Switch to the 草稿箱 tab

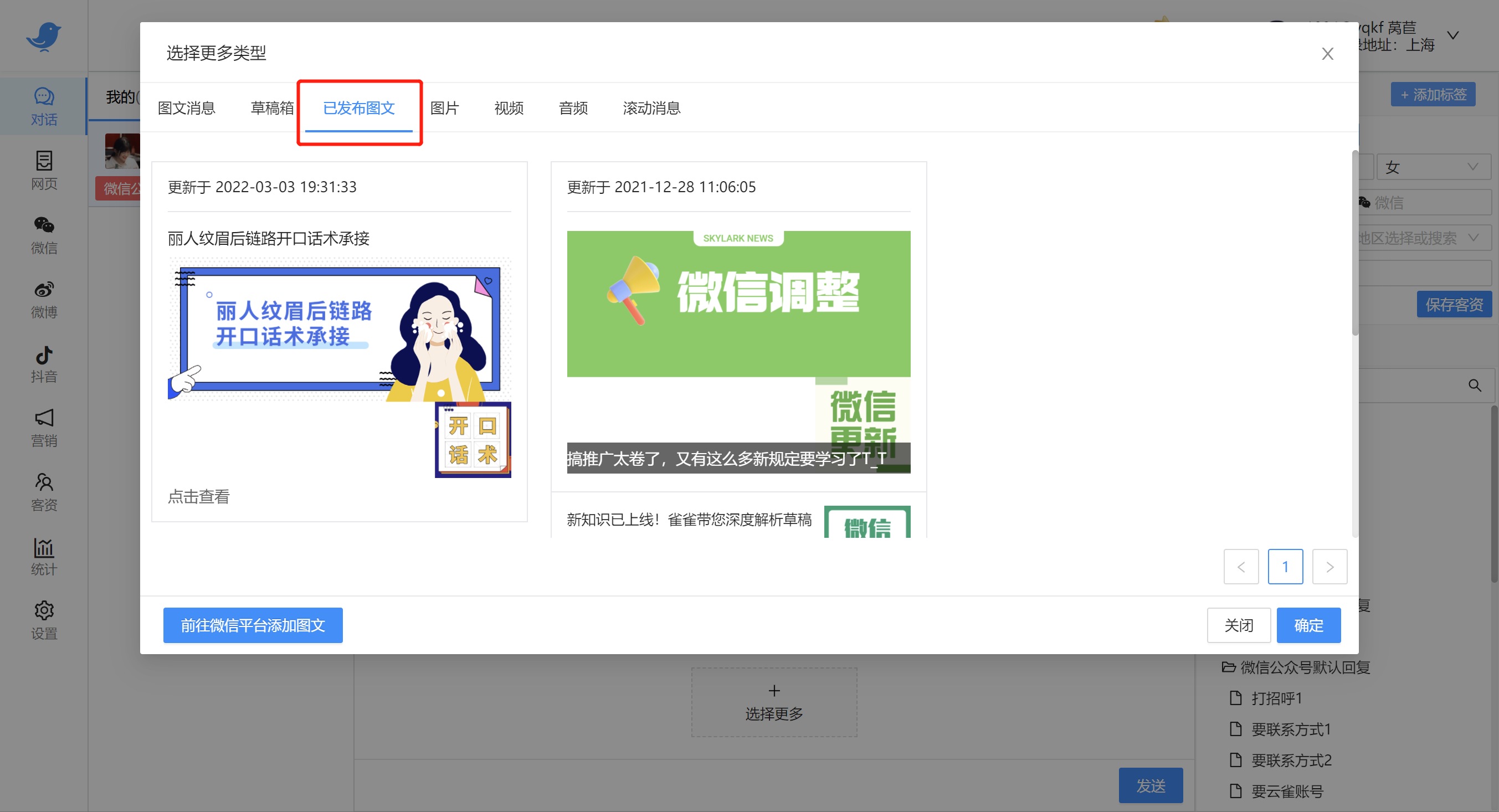(271, 107)
